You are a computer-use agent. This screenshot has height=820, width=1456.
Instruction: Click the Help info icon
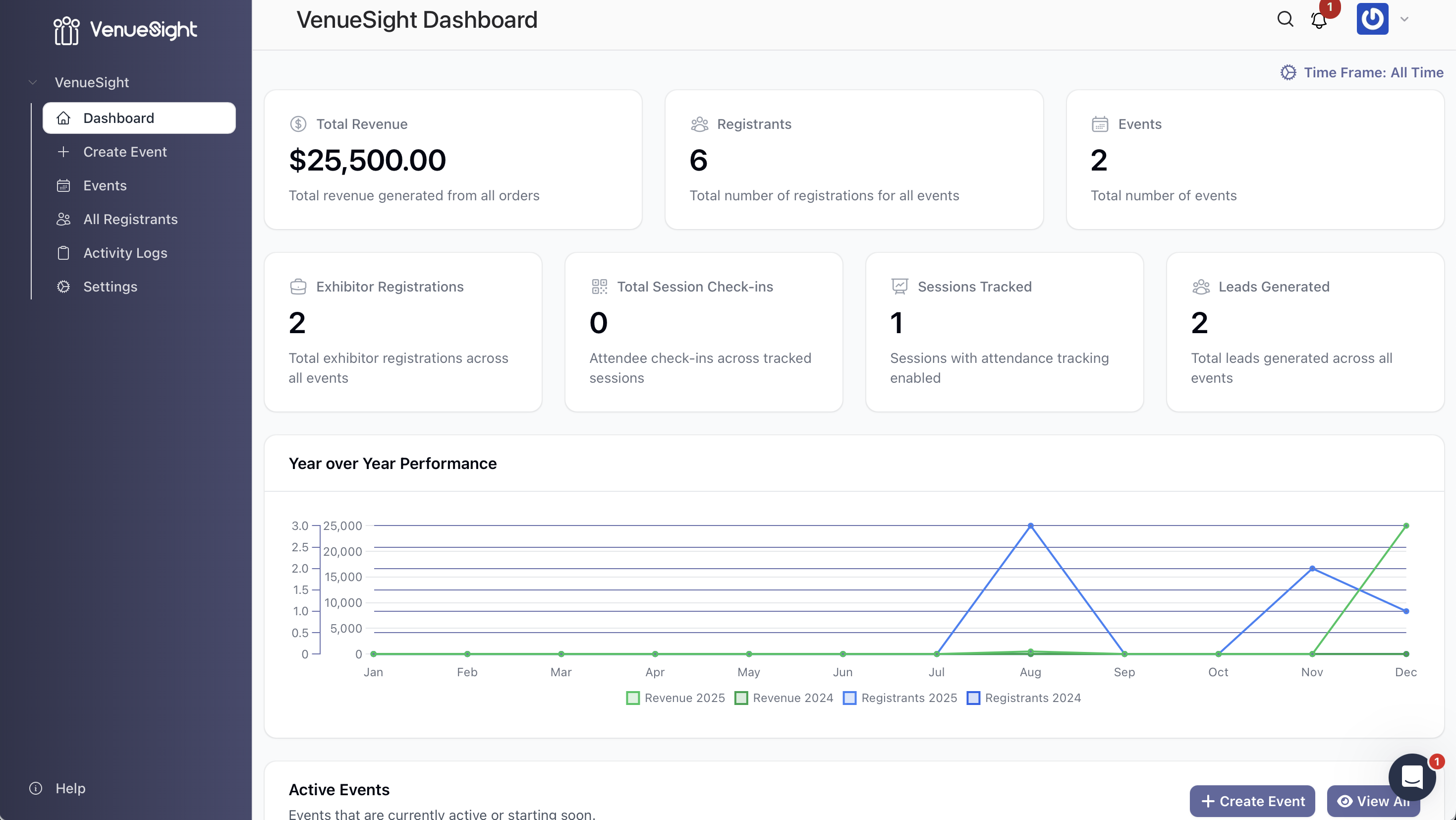pos(36,788)
